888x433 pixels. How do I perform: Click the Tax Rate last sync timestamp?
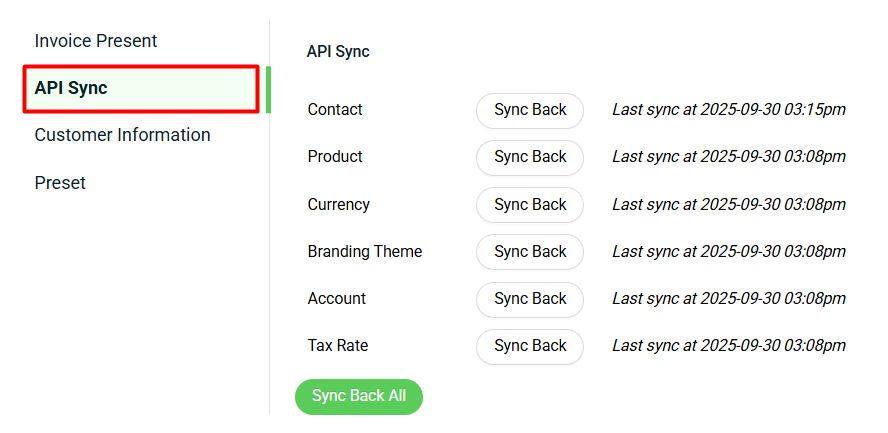click(x=729, y=346)
